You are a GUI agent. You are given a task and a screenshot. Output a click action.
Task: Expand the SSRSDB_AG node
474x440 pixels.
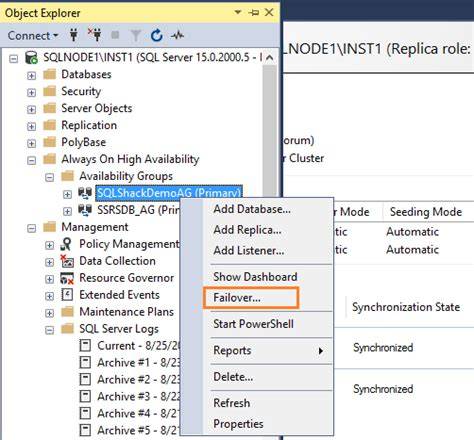tap(67, 211)
